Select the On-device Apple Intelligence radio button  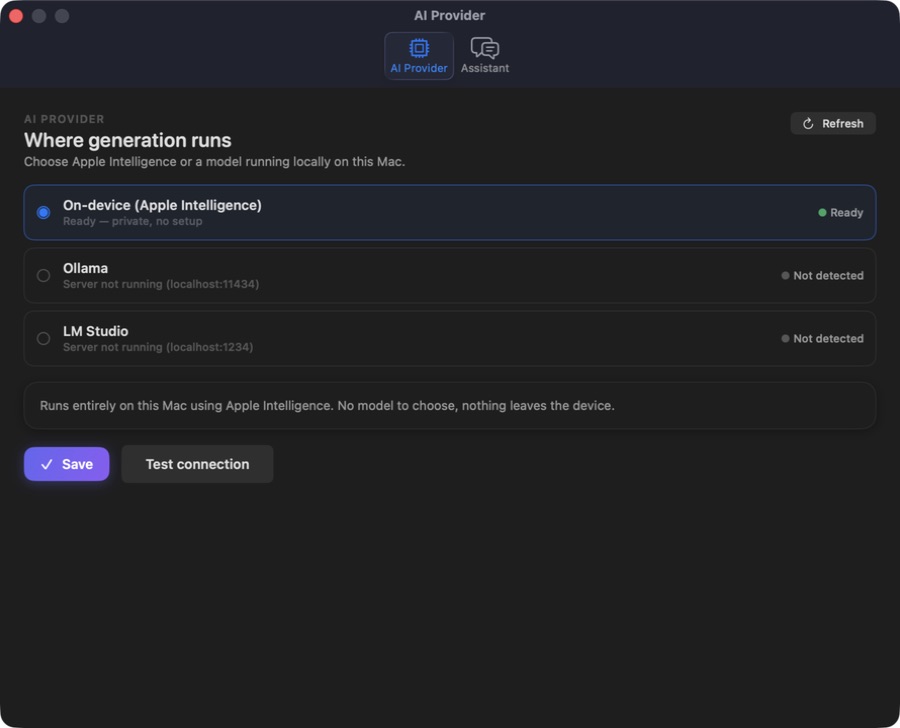pyautogui.click(x=43, y=212)
